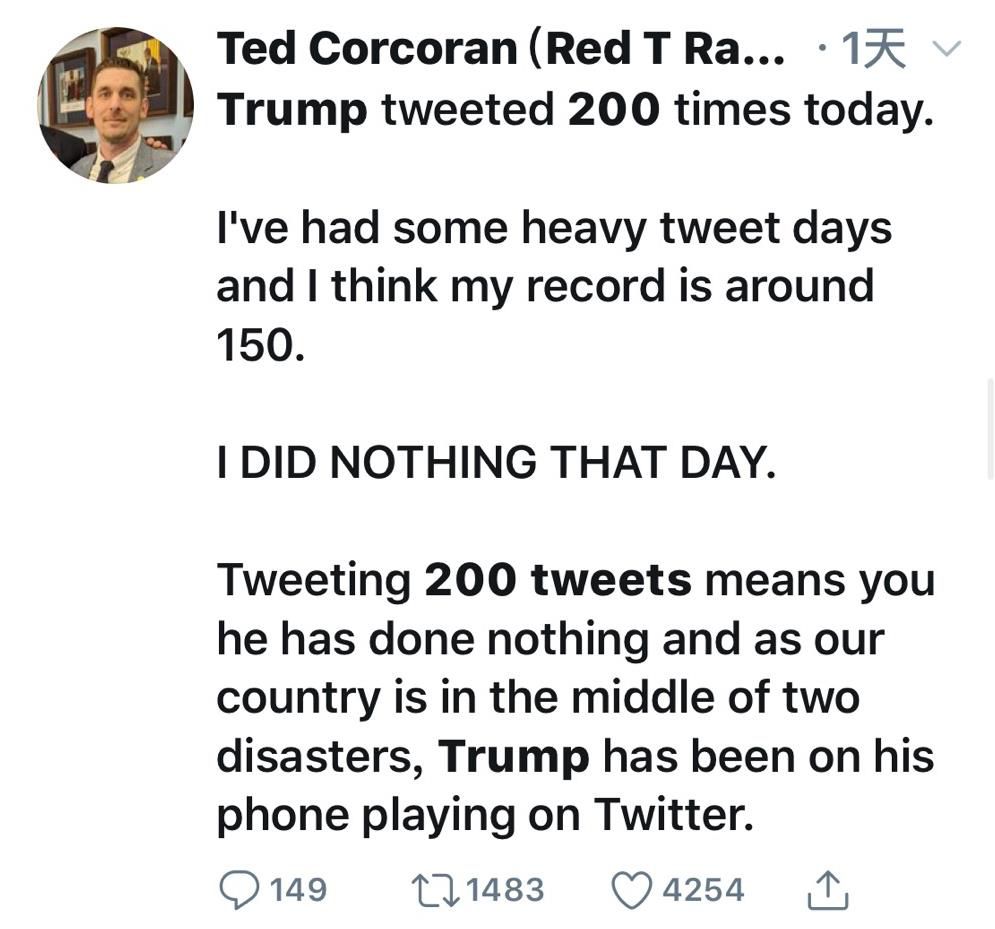Click the reply speech bubble icon

(x=238, y=889)
